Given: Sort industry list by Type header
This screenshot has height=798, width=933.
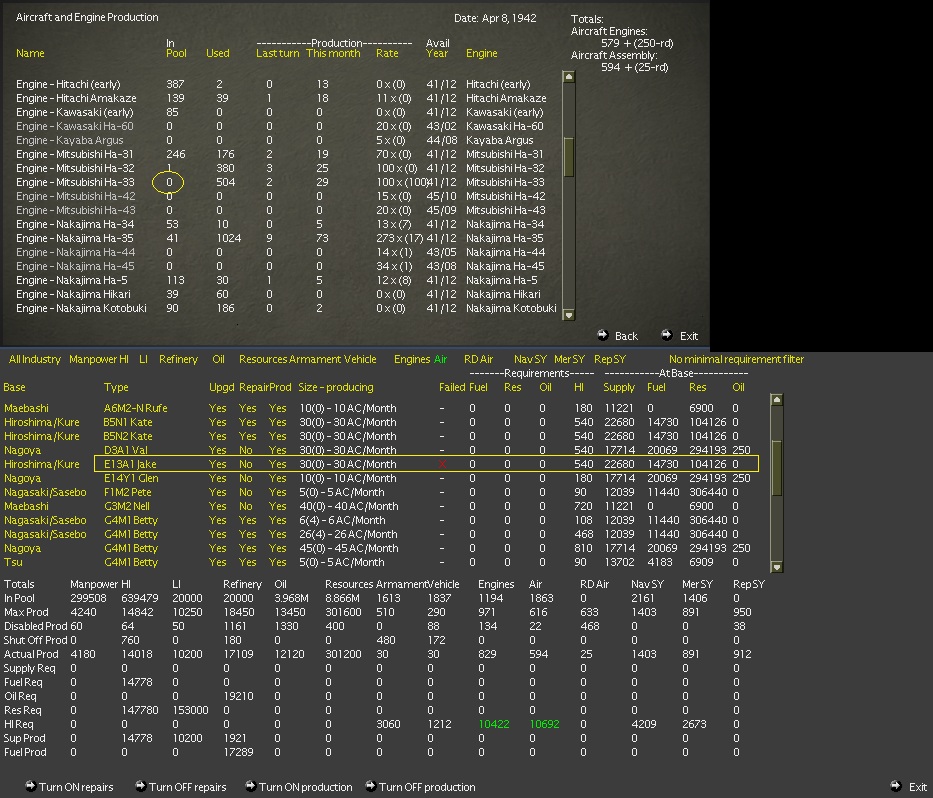Looking at the screenshot, I should coord(116,387).
